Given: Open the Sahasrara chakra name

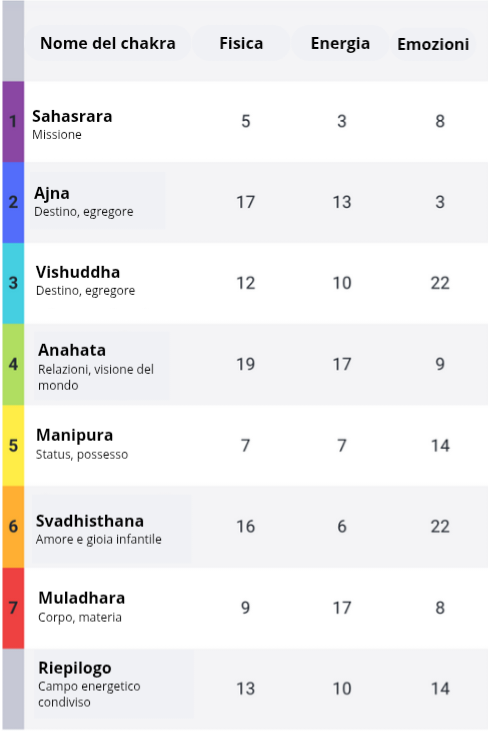Looking at the screenshot, I should (x=72, y=116).
